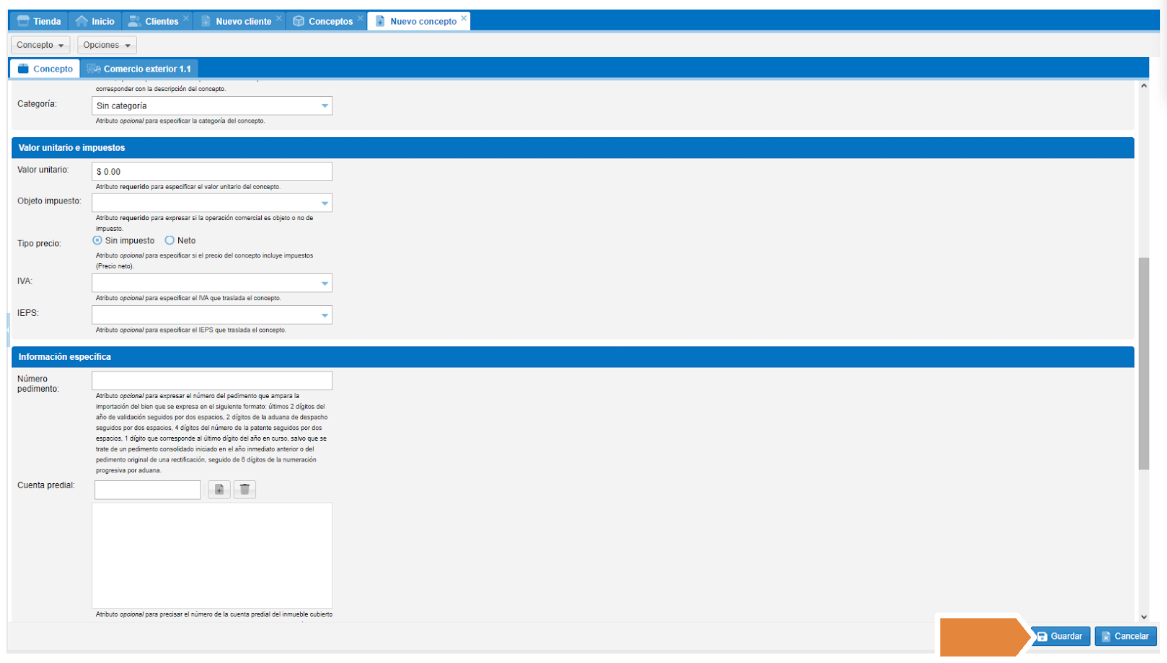Click the trash icon beside Cuenta predial
Viewport: 1167px width, 663px height.
(x=245, y=490)
